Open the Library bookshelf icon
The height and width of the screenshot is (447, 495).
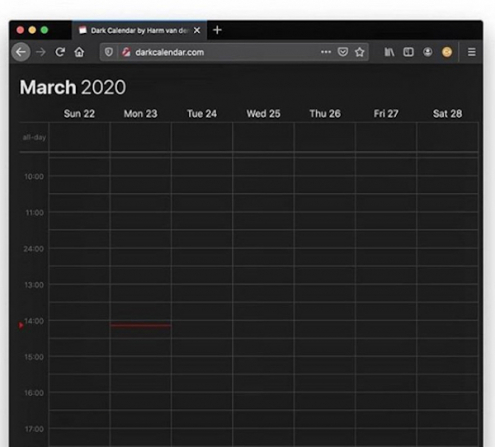389,52
